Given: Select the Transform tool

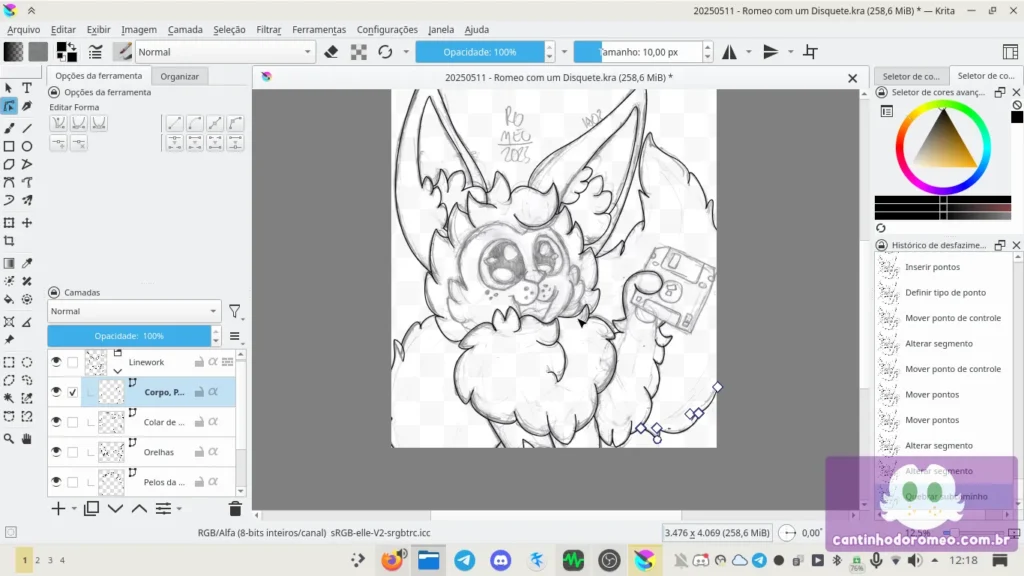Looking at the screenshot, I should pos(9,223).
